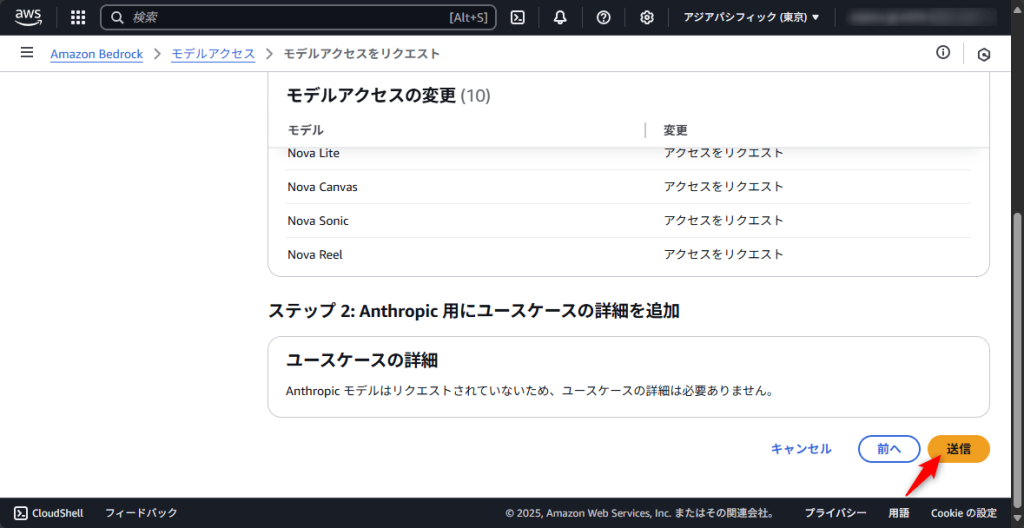Click the magnifier icon in search box

(x=118, y=18)
